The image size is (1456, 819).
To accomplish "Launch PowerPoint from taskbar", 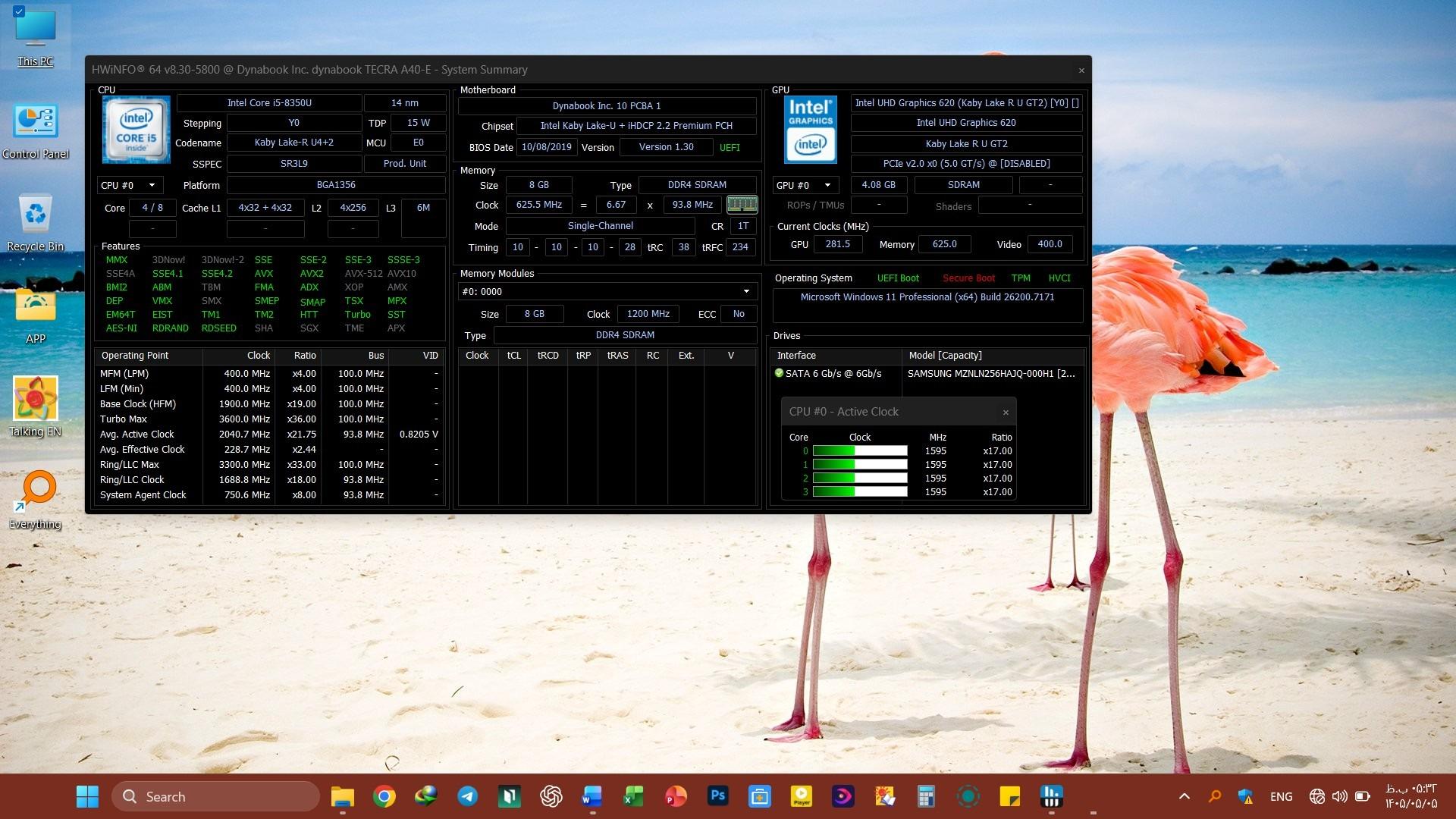I will pyautogui.click(x=676, y=796).
